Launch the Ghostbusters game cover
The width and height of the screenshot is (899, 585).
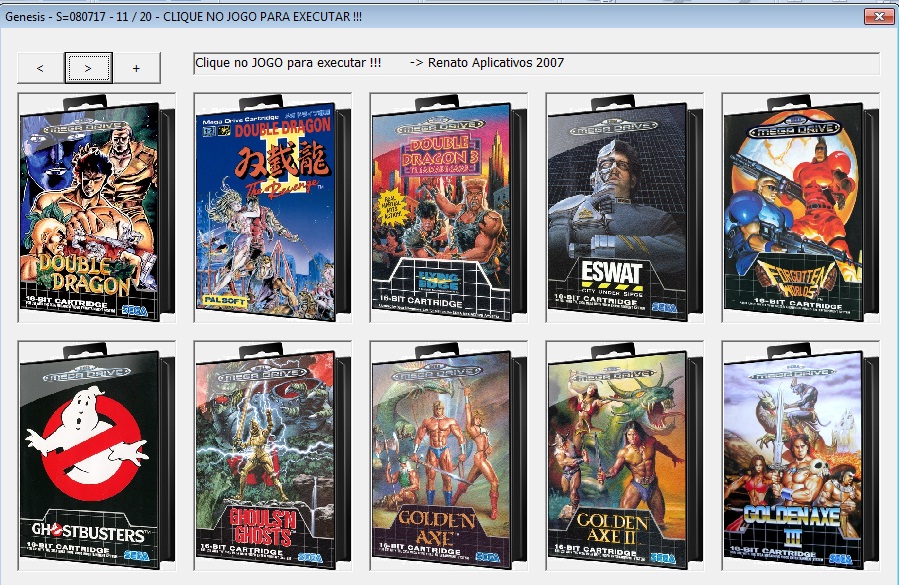tap(97, 456)
